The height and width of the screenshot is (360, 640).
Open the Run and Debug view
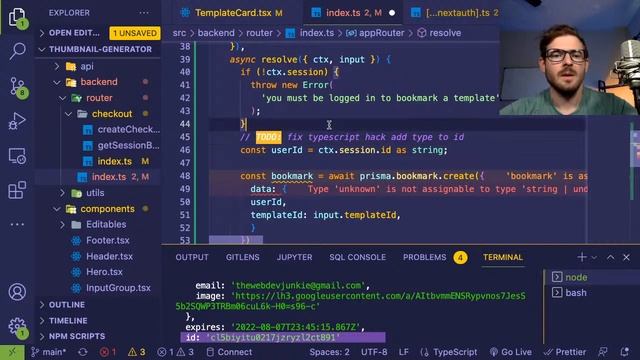click(17, 121)
